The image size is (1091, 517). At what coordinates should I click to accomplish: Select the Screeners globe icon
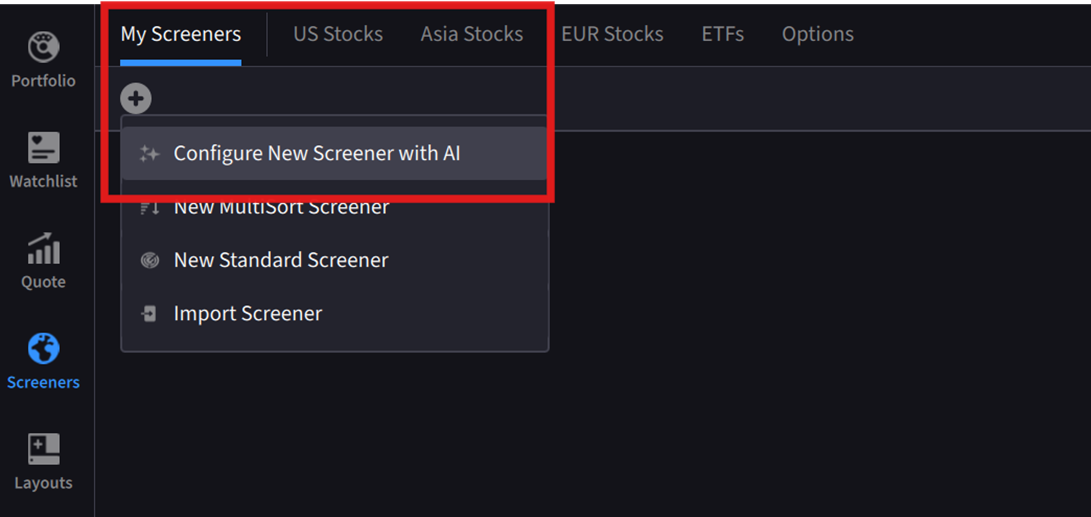[43, 348]
